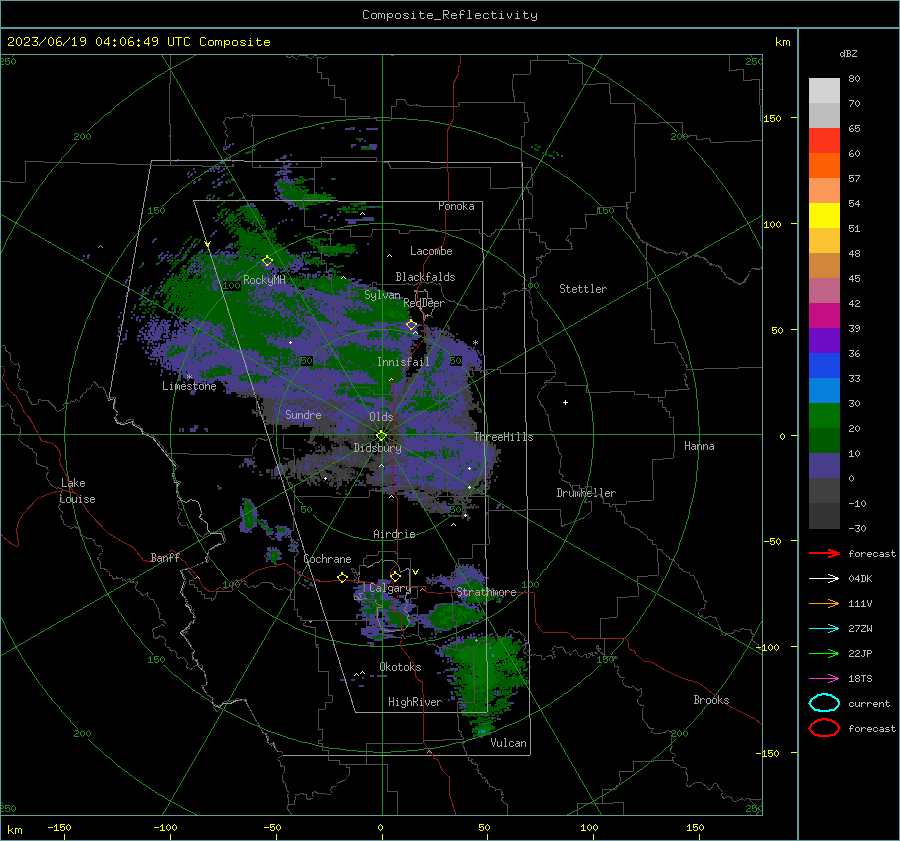Image resolution: width=900 pixels, height=841 pixels.
Task: Click the 39 dBZ magenta color swatch
Action: (824, 315)
